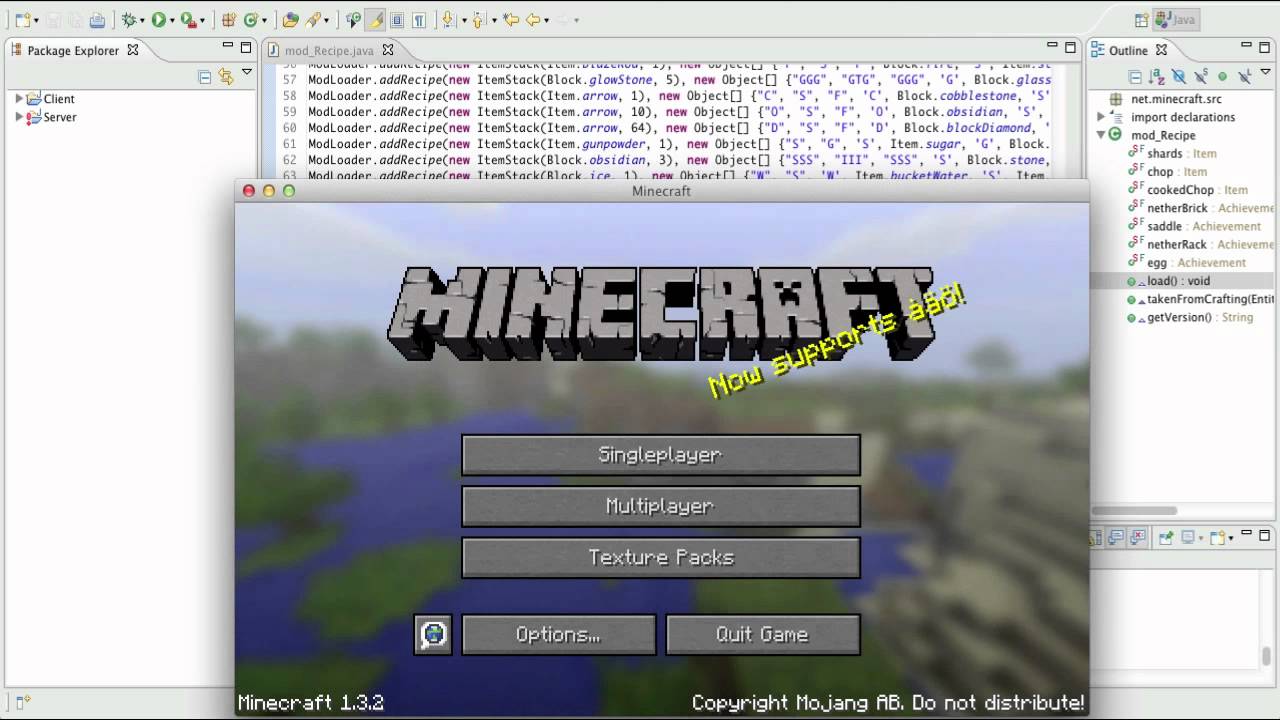Open the New Console dropdown arrow
Viewport: 1280px width, 720px height.
(1231, 538)
